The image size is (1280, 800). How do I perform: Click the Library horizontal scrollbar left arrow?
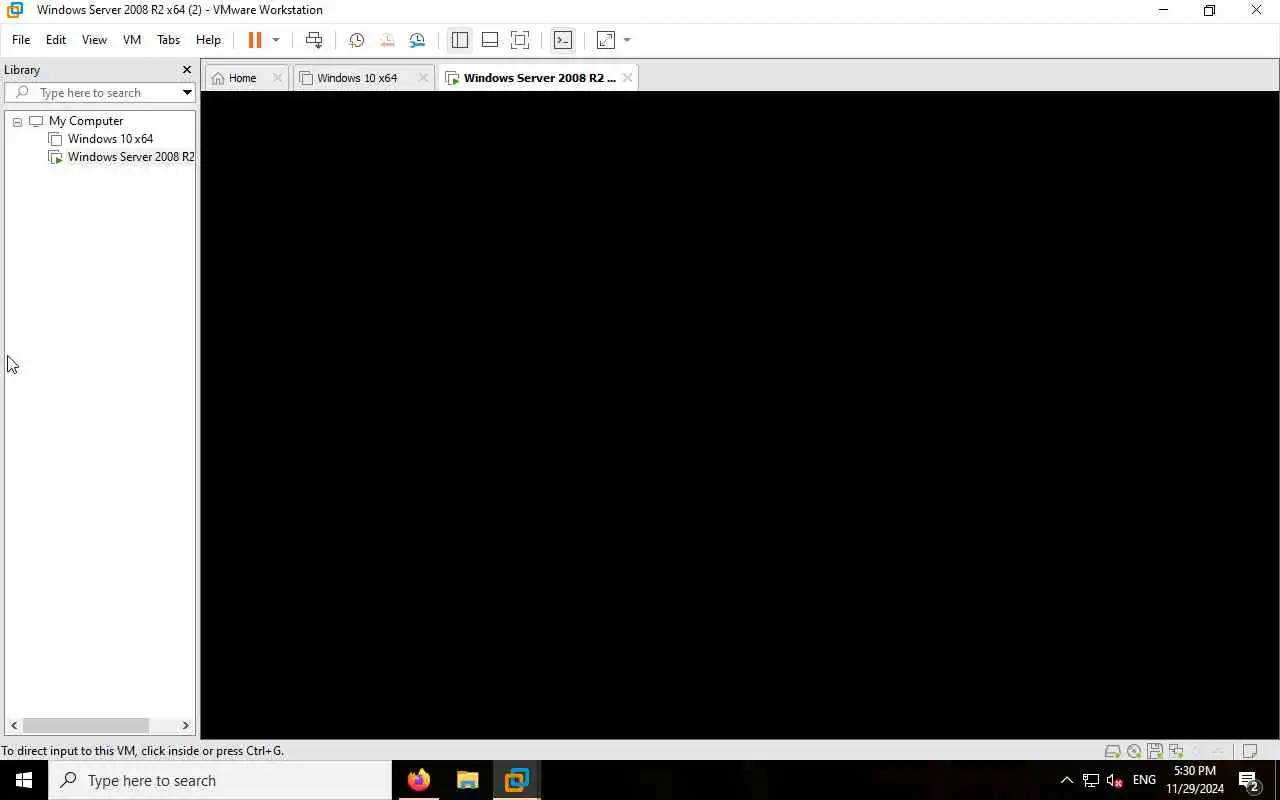click(x=14, y=725)
